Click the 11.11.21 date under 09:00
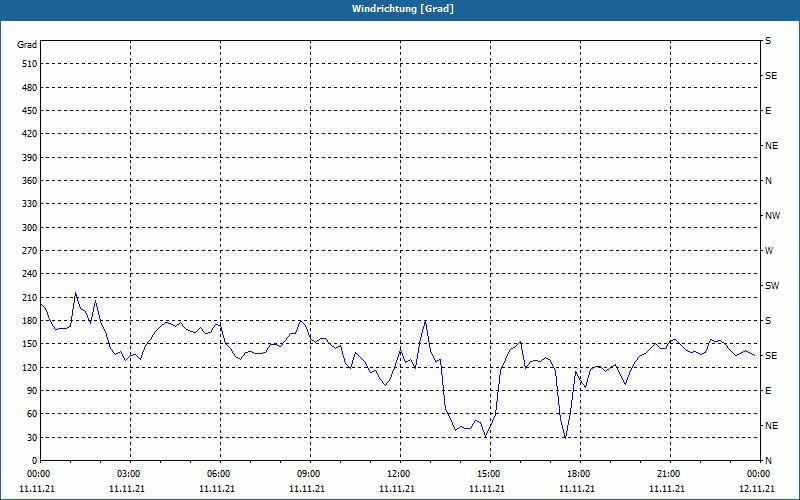 [307, 489]
